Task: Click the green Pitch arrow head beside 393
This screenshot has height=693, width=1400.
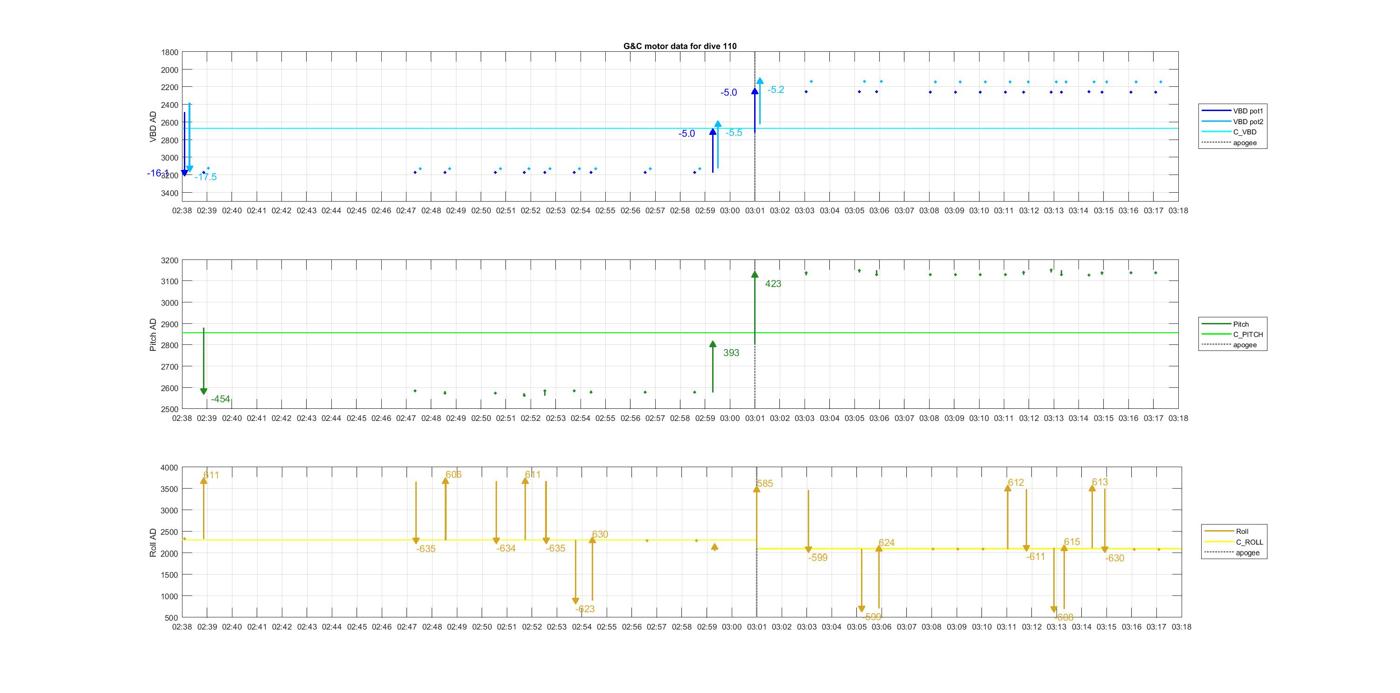Action: [713, 344]
